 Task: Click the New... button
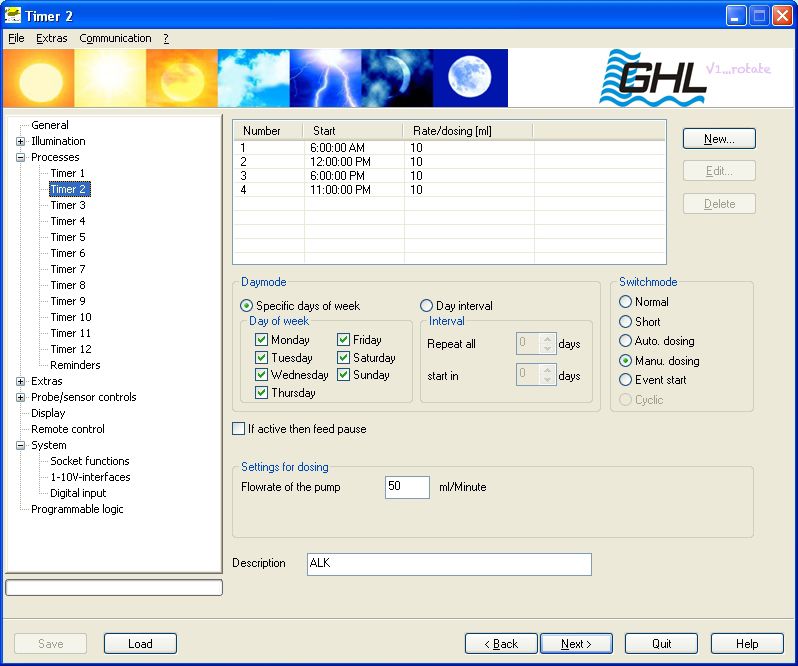tap(718, 139)
